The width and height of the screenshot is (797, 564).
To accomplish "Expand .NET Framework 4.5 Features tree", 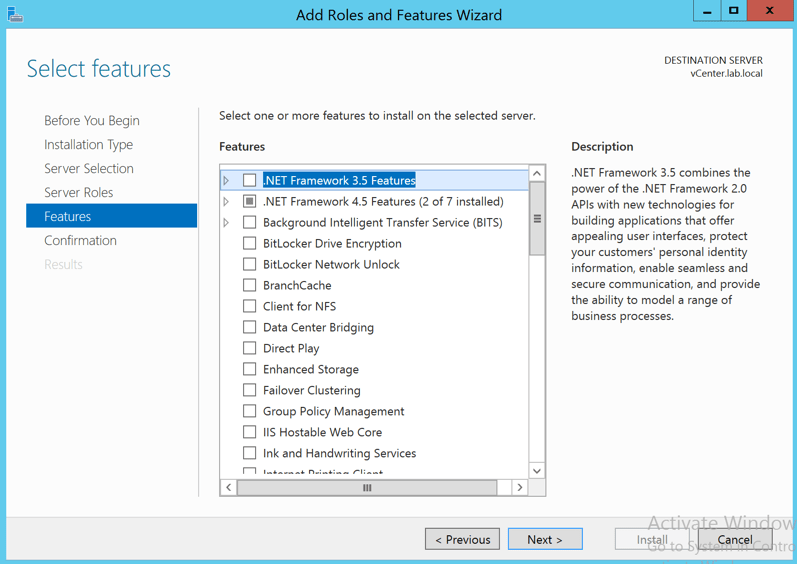I will click(227, 202).
